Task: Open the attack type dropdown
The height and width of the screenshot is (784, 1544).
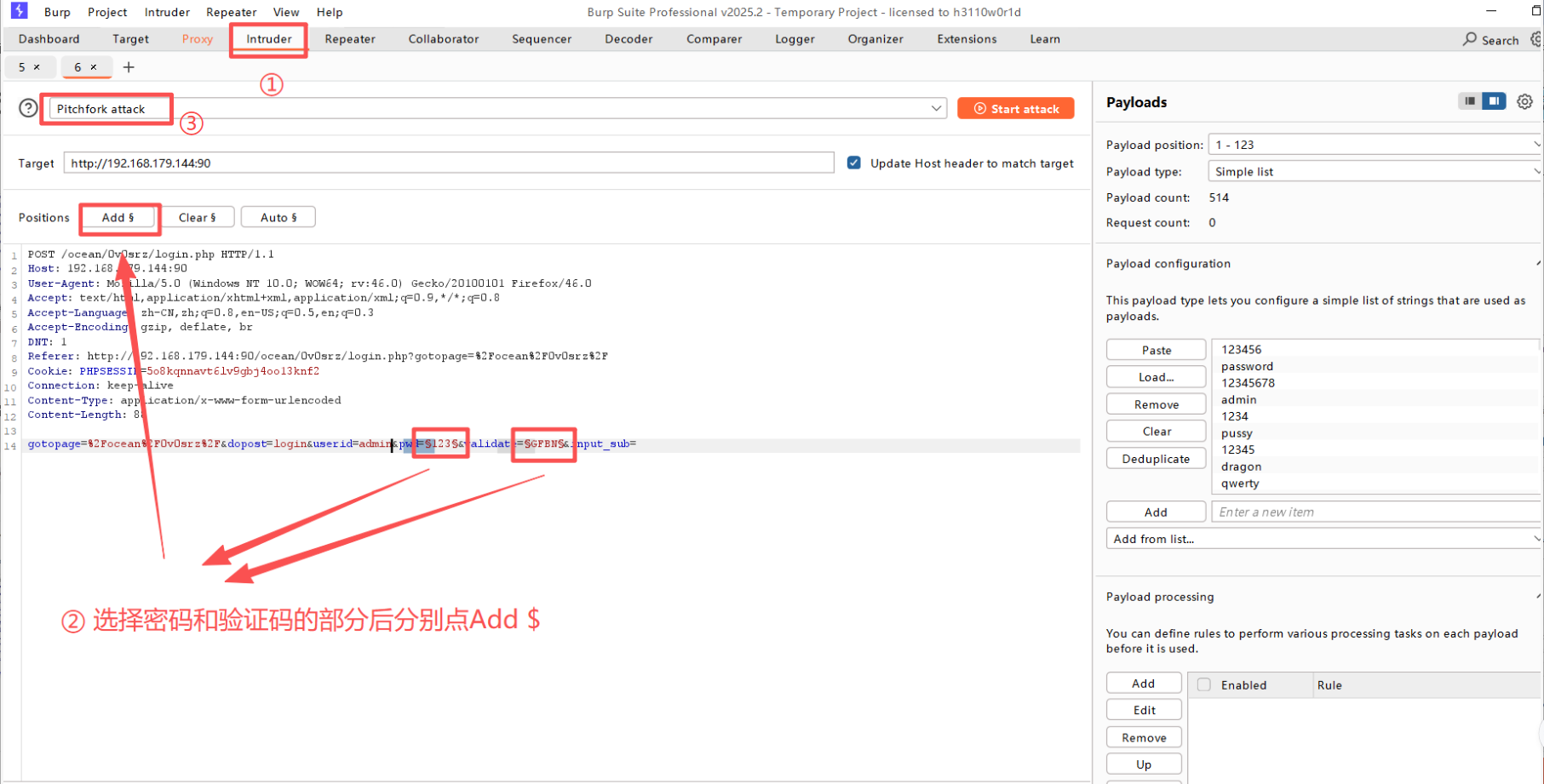Action: [498, 108]
